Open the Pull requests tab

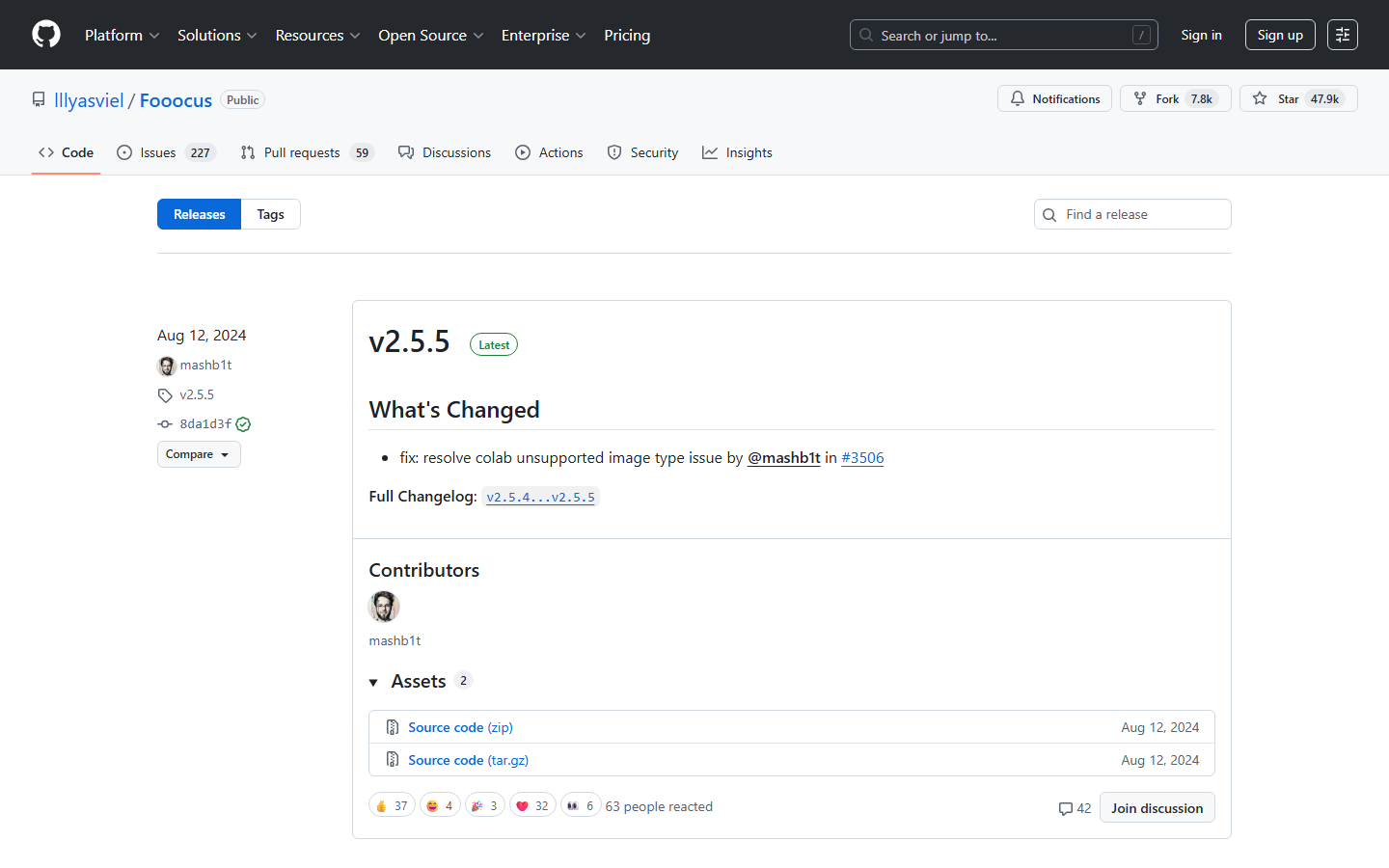tap(301, 152)
